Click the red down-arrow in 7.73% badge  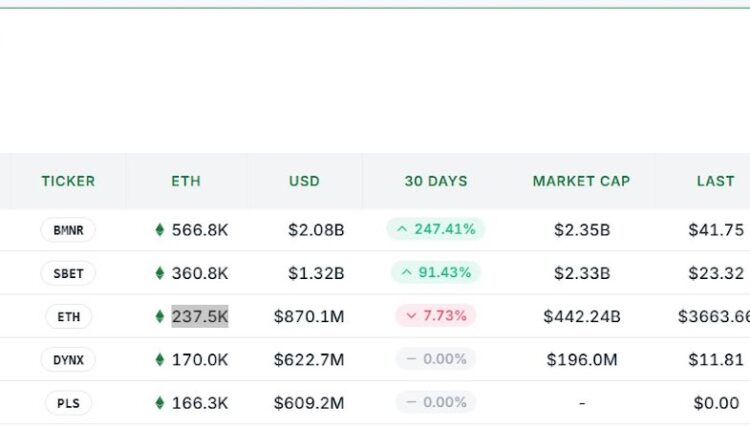[x=410, y=317]
